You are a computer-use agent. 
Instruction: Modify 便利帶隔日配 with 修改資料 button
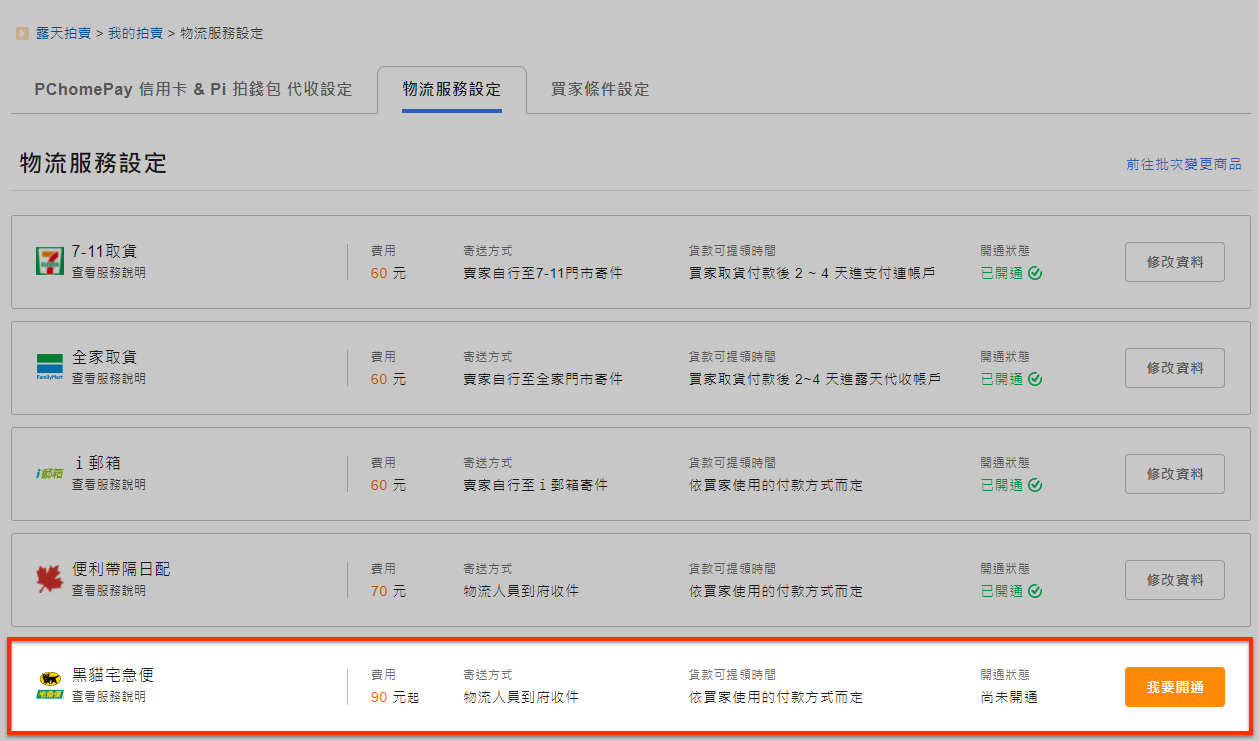[1174, 580]
